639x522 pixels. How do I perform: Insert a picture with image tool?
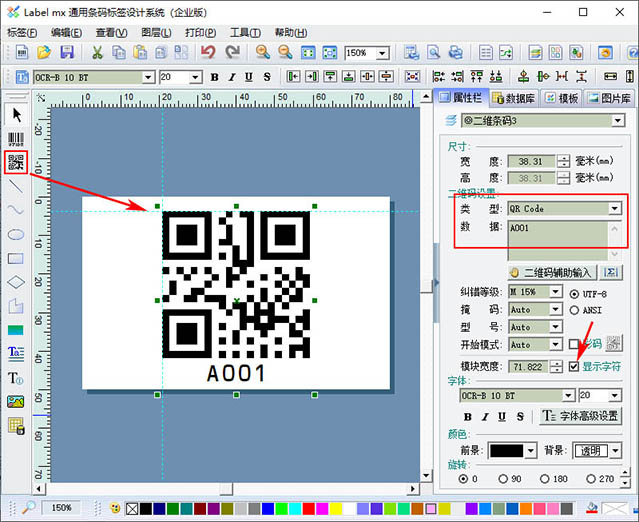[x=16, y=402]
